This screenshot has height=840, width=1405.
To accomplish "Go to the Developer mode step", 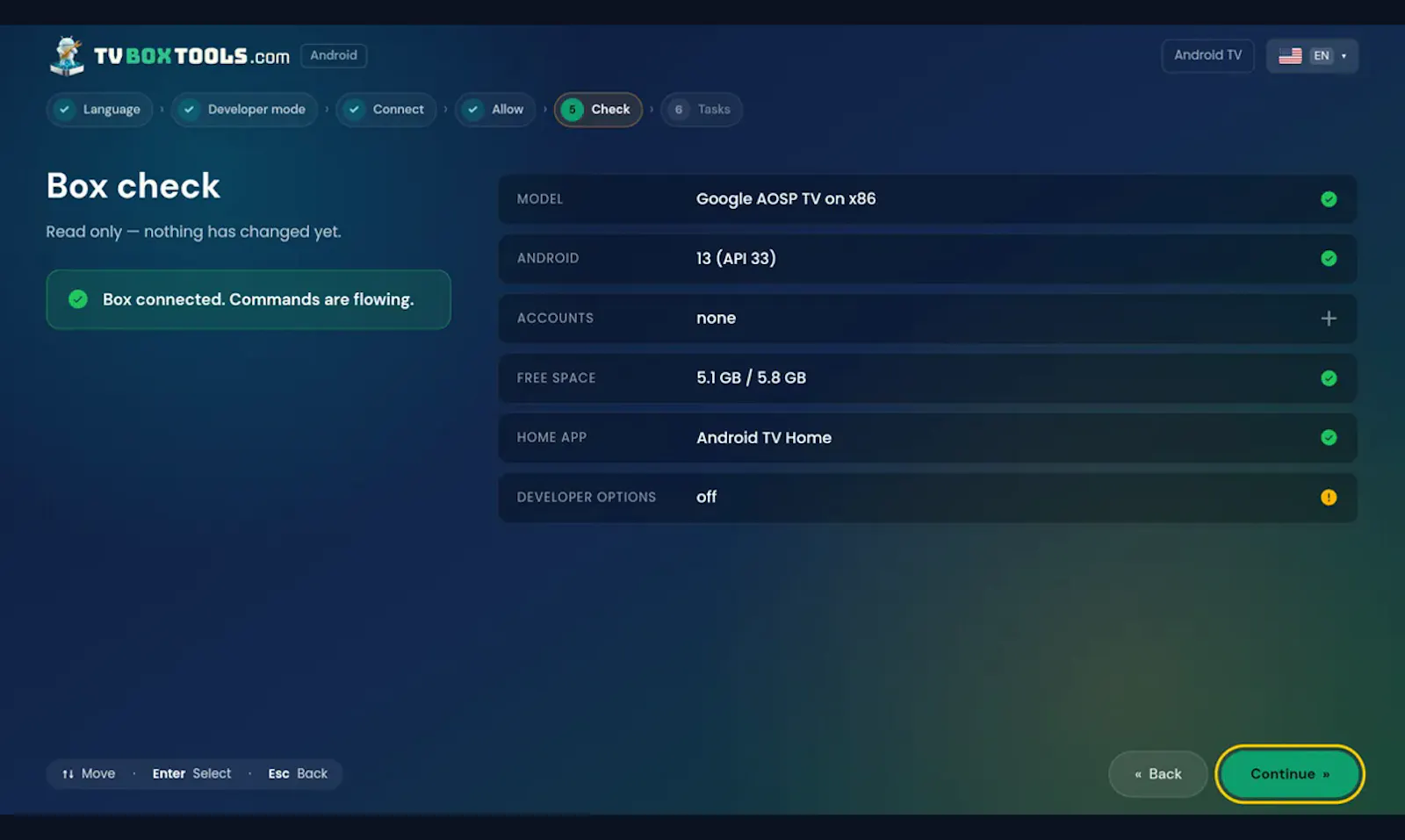I will point(244,110).
